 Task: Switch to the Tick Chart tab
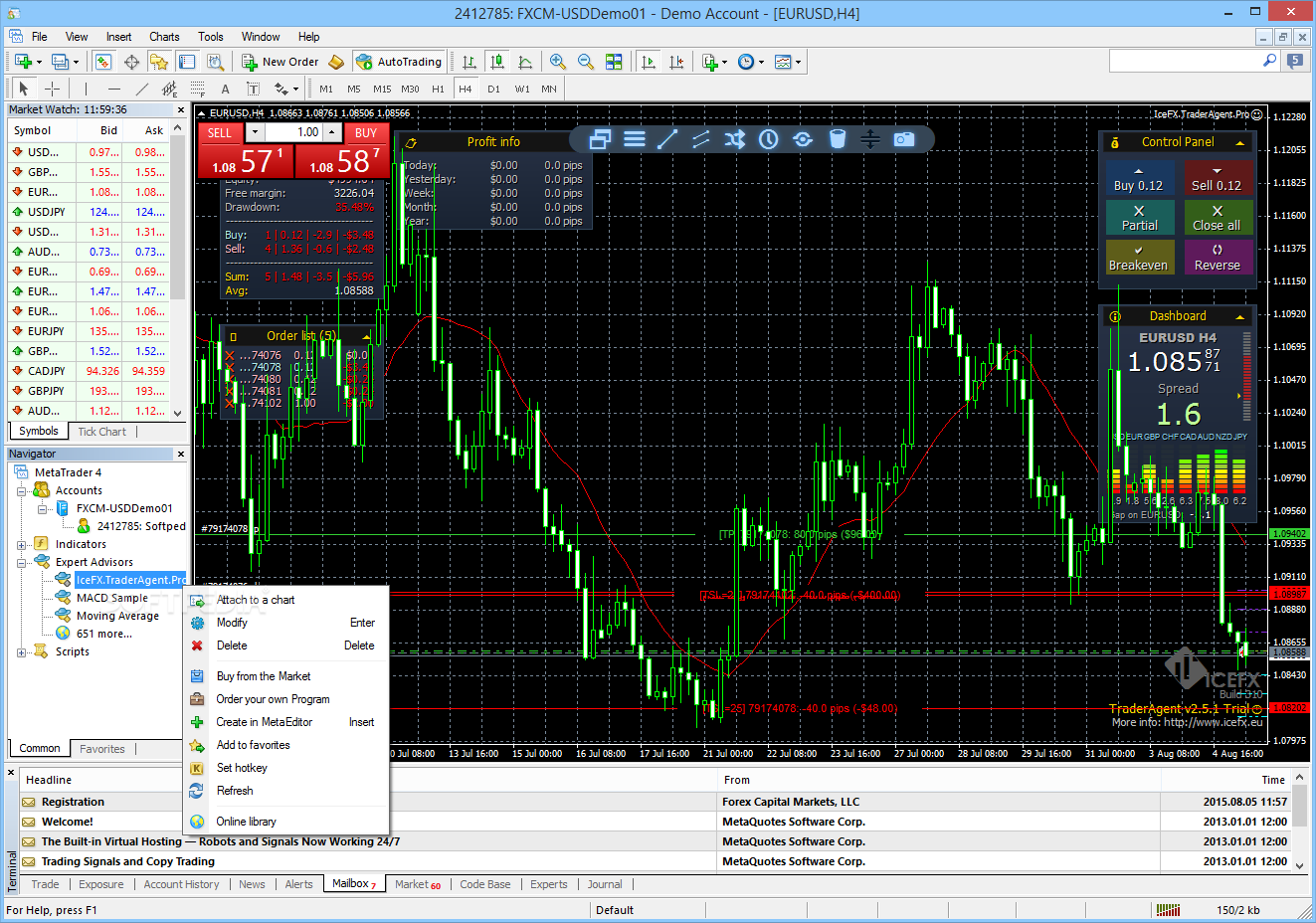point(101,432)
